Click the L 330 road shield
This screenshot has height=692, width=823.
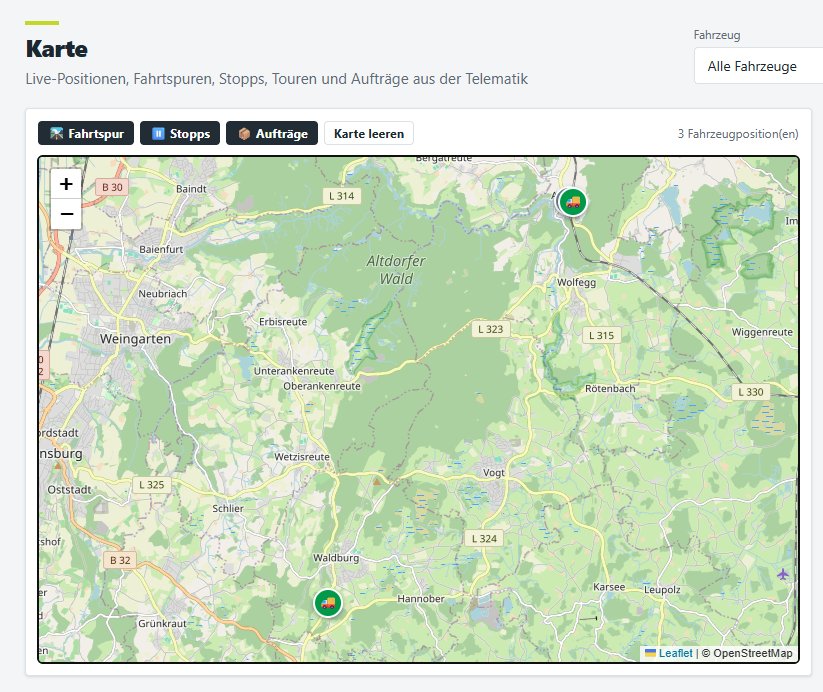[x=751, y=392]
